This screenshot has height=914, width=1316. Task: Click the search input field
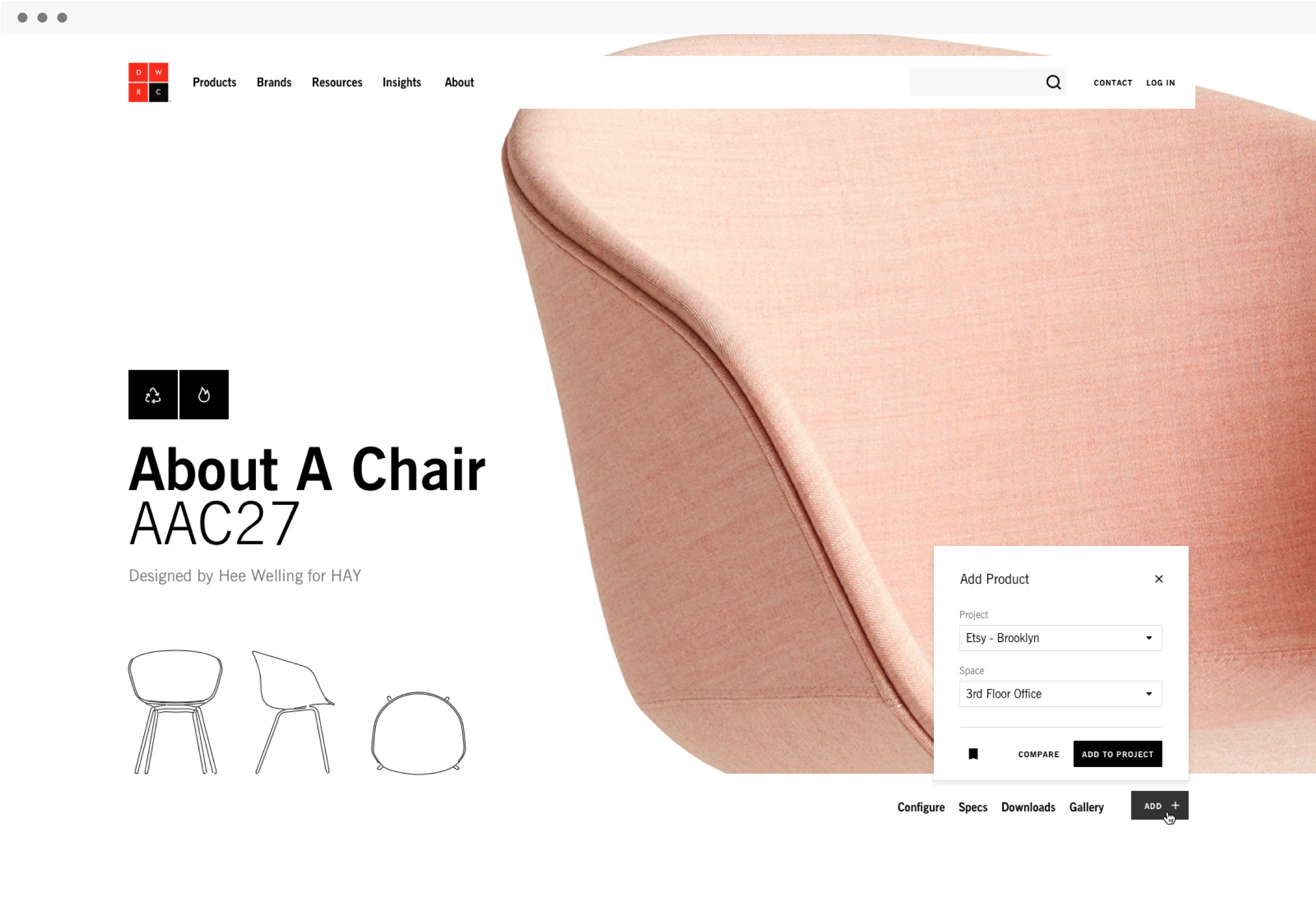pyautogui.click(x=976, y=83)
